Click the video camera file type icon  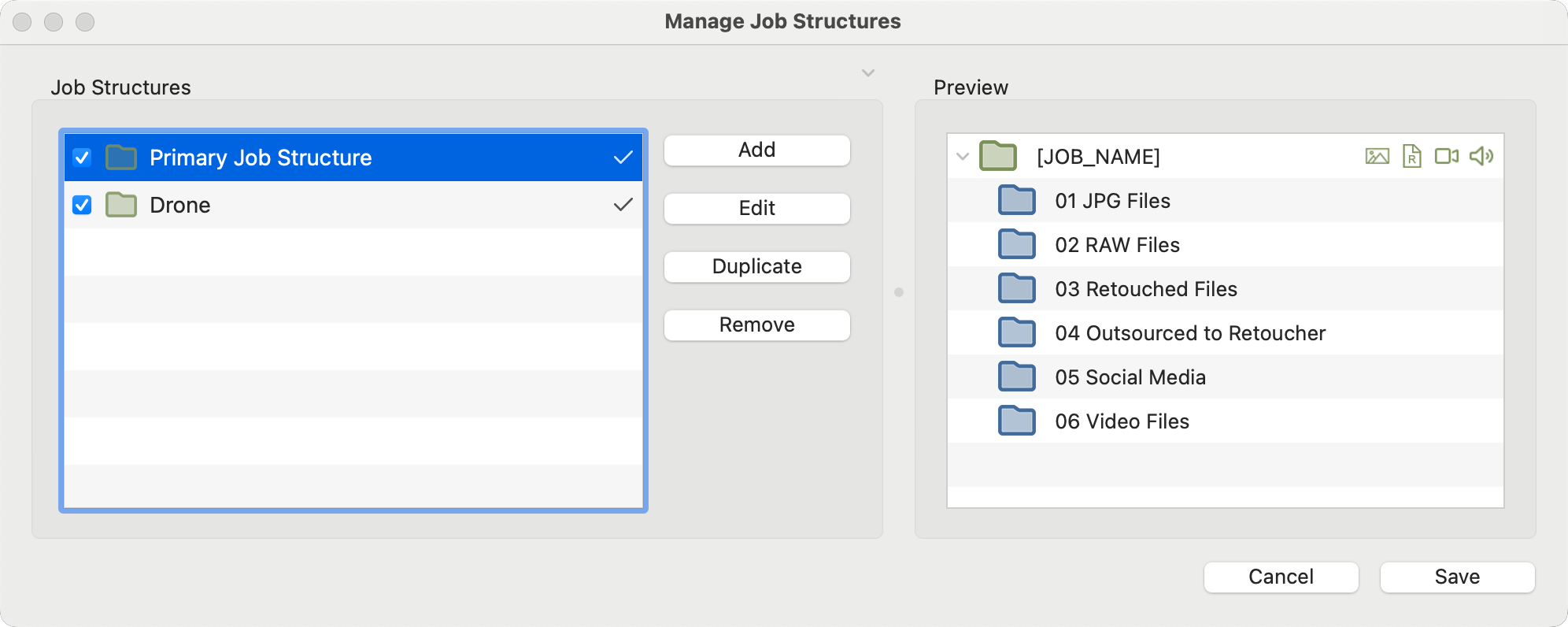coord(1446,156)
